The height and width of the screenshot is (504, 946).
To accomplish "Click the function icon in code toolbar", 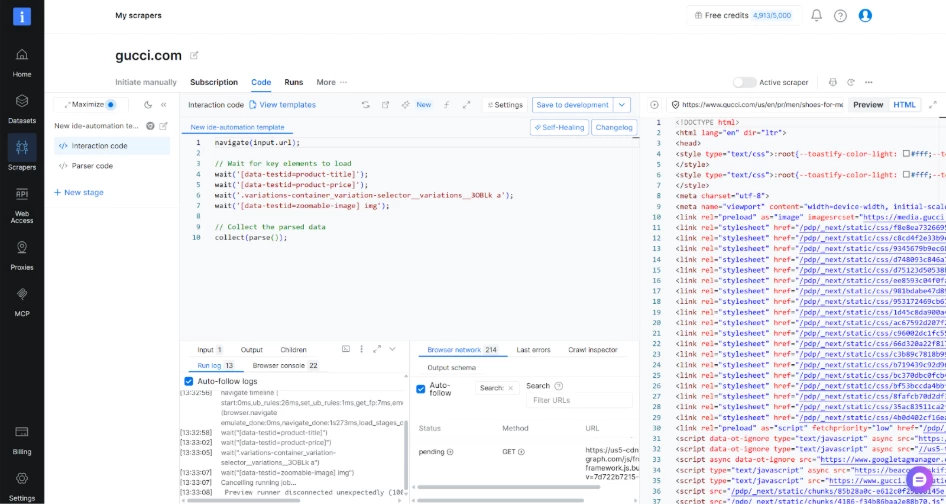I will point(446,104).
